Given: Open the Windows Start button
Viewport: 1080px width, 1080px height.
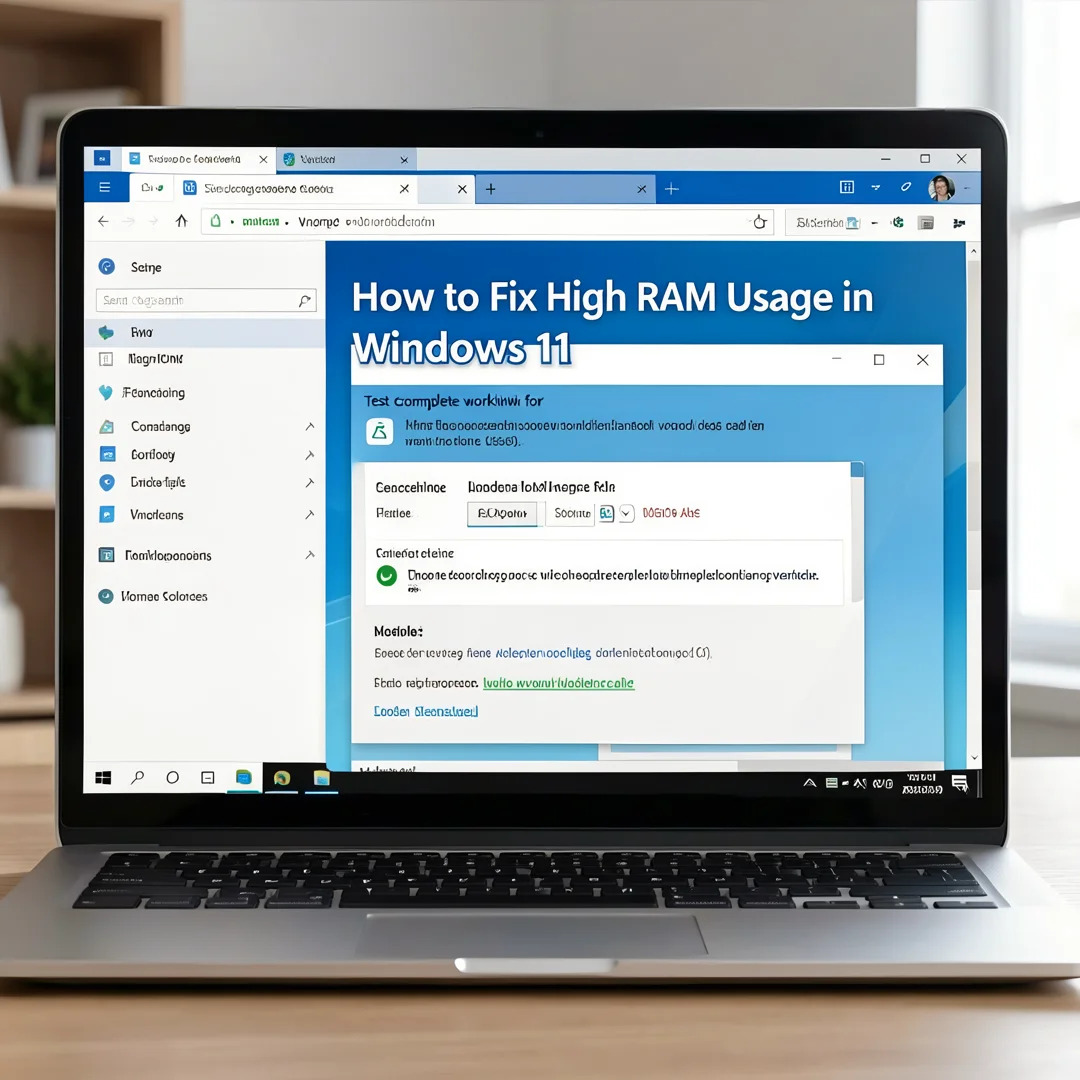Looking at the screenshot, I should pyautogui.click(x=103, y=778).
